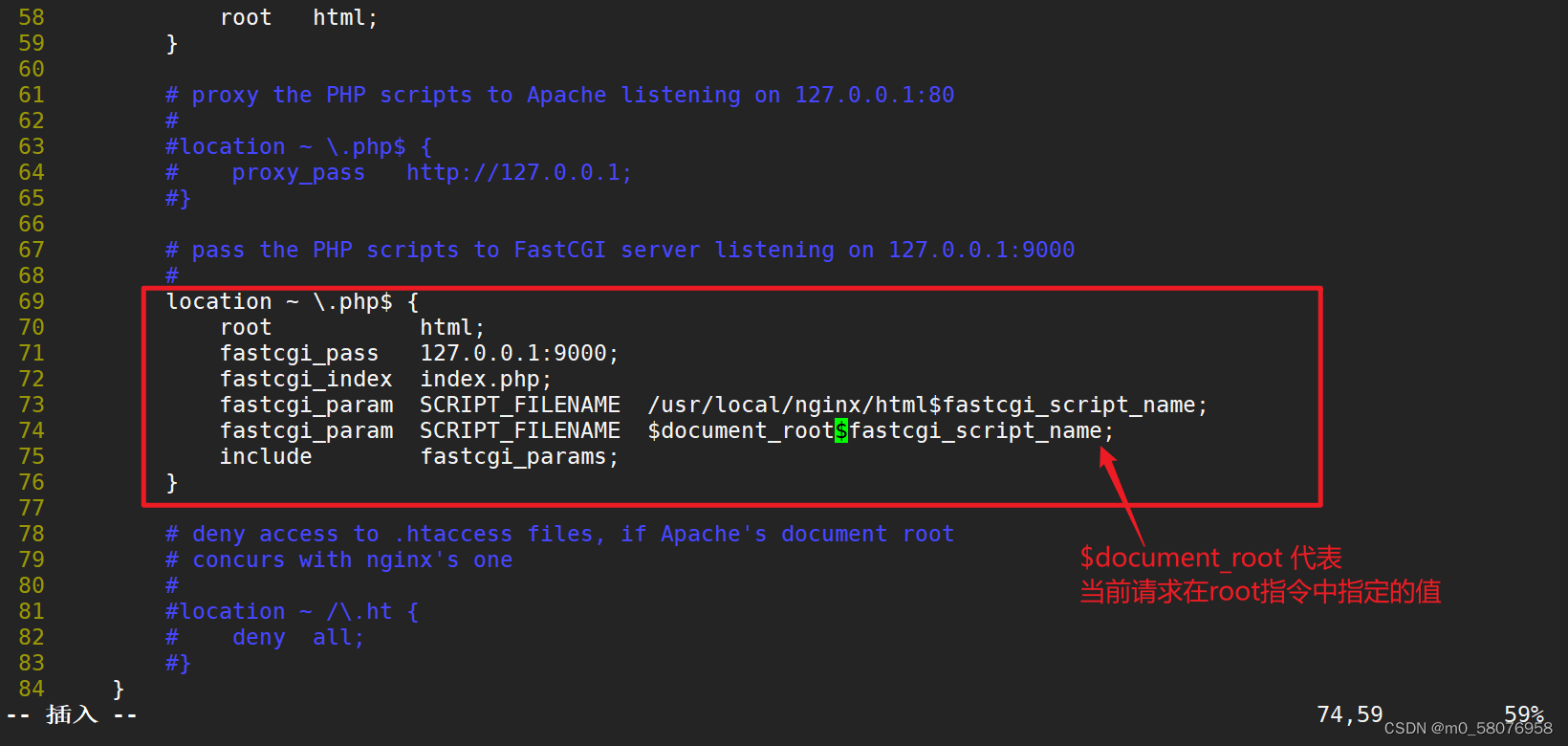1568x746 pixels.
Task: Click '#' comment marker on line 80
Action: [x=172, y=585]
